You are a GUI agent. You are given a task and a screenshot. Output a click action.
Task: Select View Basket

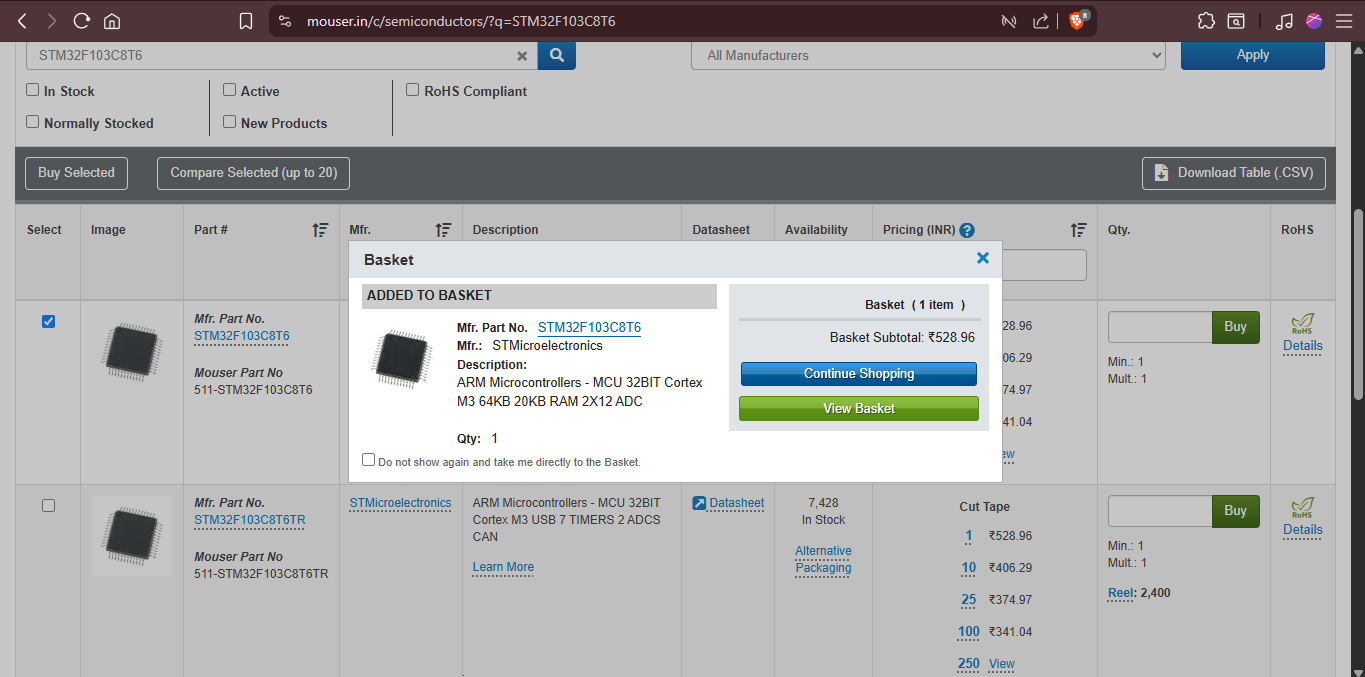point(858,408)
